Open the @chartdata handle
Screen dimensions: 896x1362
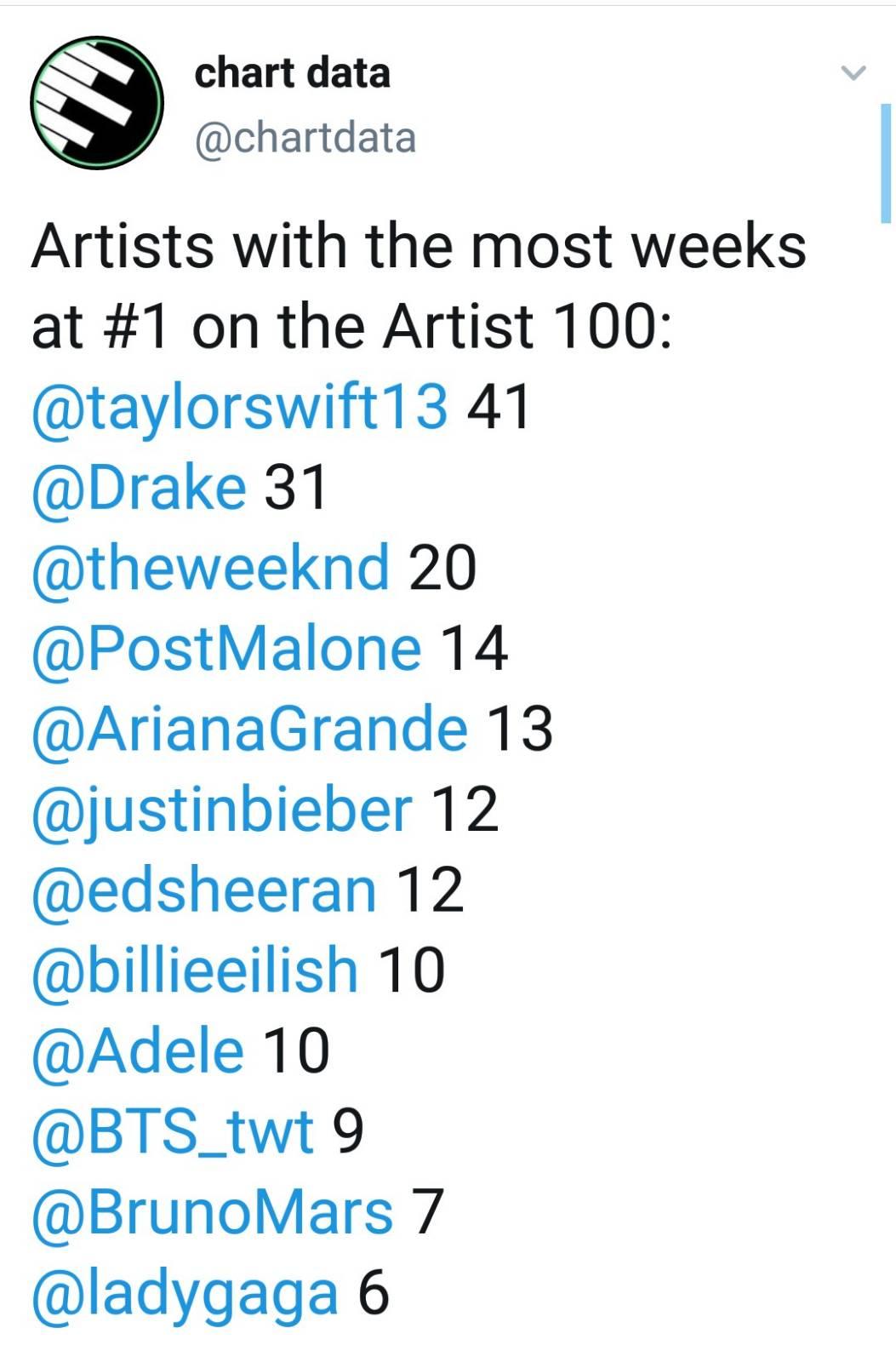point(305,138)
